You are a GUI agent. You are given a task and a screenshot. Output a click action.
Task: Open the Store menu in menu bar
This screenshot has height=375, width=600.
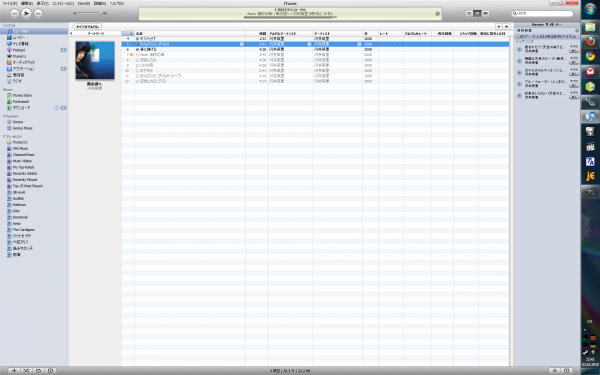83,3
